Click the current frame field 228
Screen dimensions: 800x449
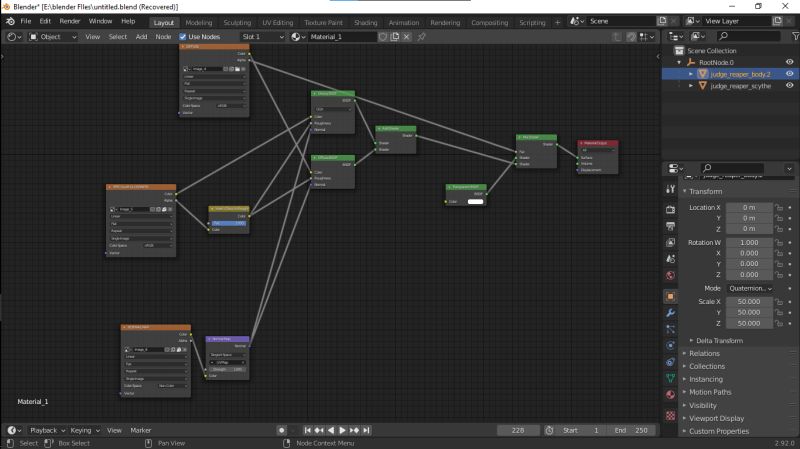[x=518, y=430]
